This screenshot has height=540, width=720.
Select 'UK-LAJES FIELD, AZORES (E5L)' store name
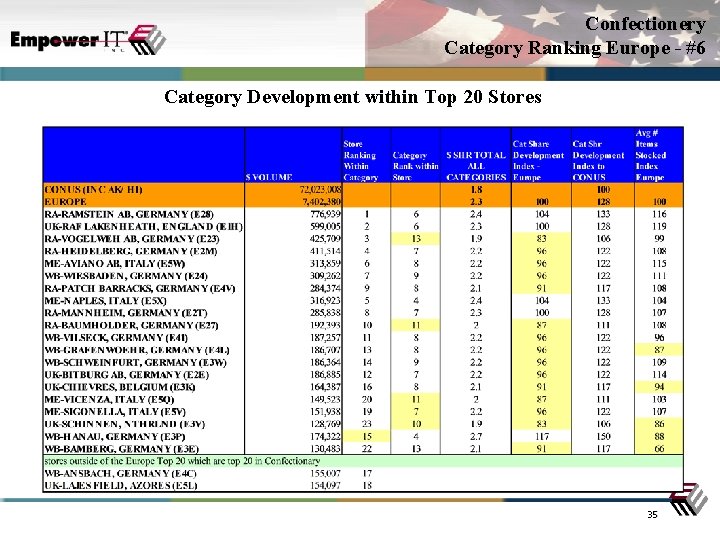click(x=121, y=486)
